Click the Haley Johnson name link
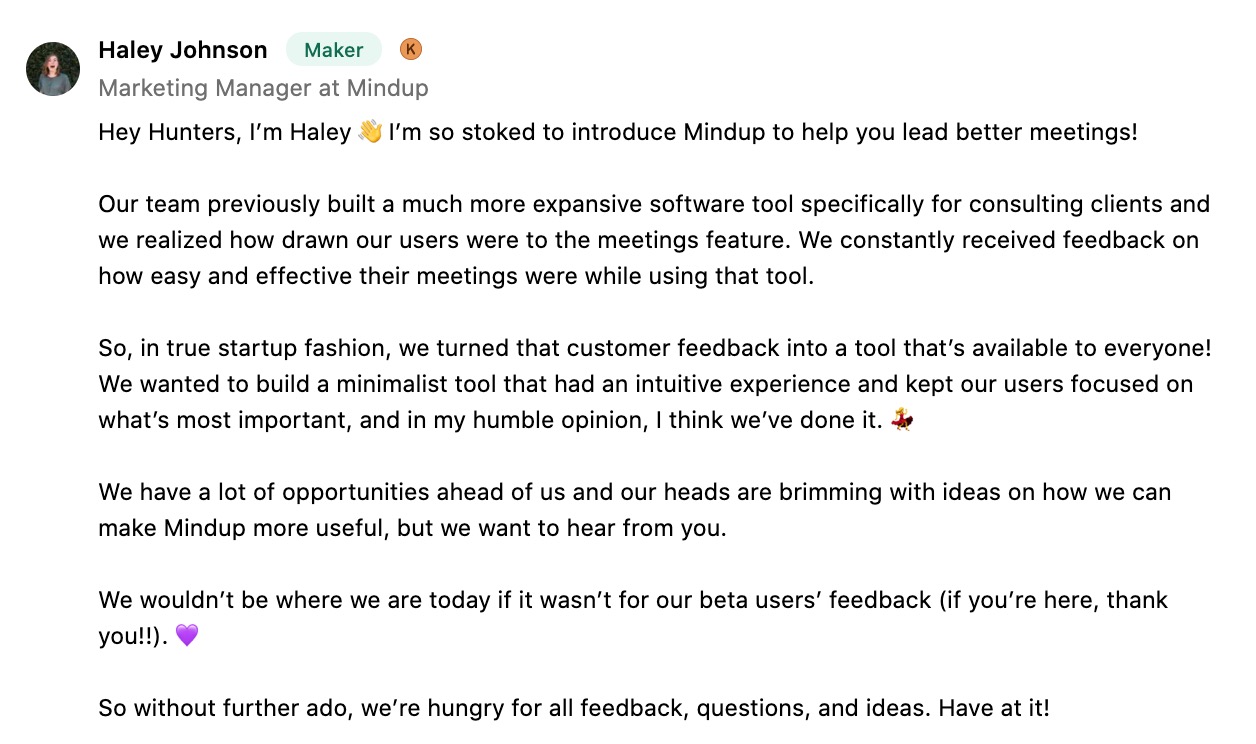This screenshot has width=1256, height=744. pyautogui.click(x=183, y=50)
